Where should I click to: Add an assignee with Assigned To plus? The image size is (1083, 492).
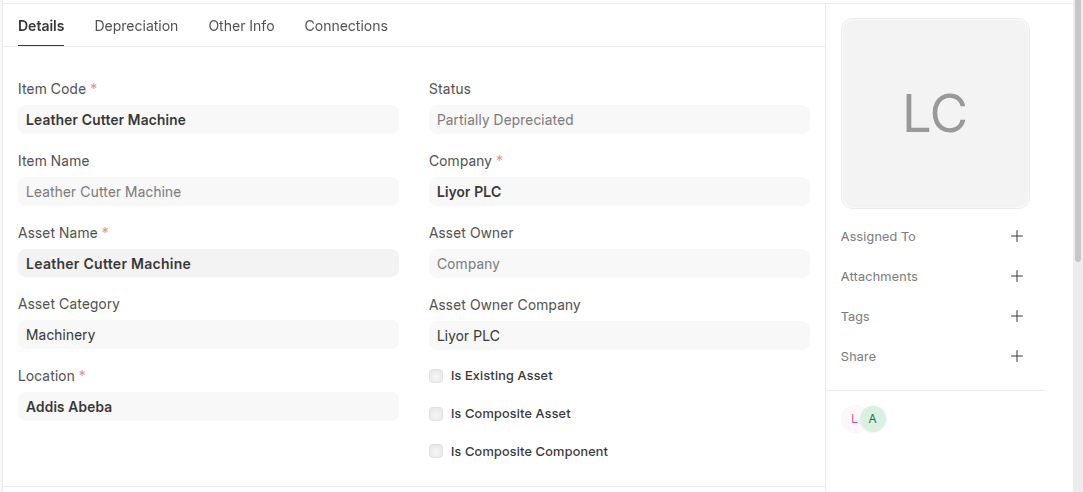[x=1017, y=237]
